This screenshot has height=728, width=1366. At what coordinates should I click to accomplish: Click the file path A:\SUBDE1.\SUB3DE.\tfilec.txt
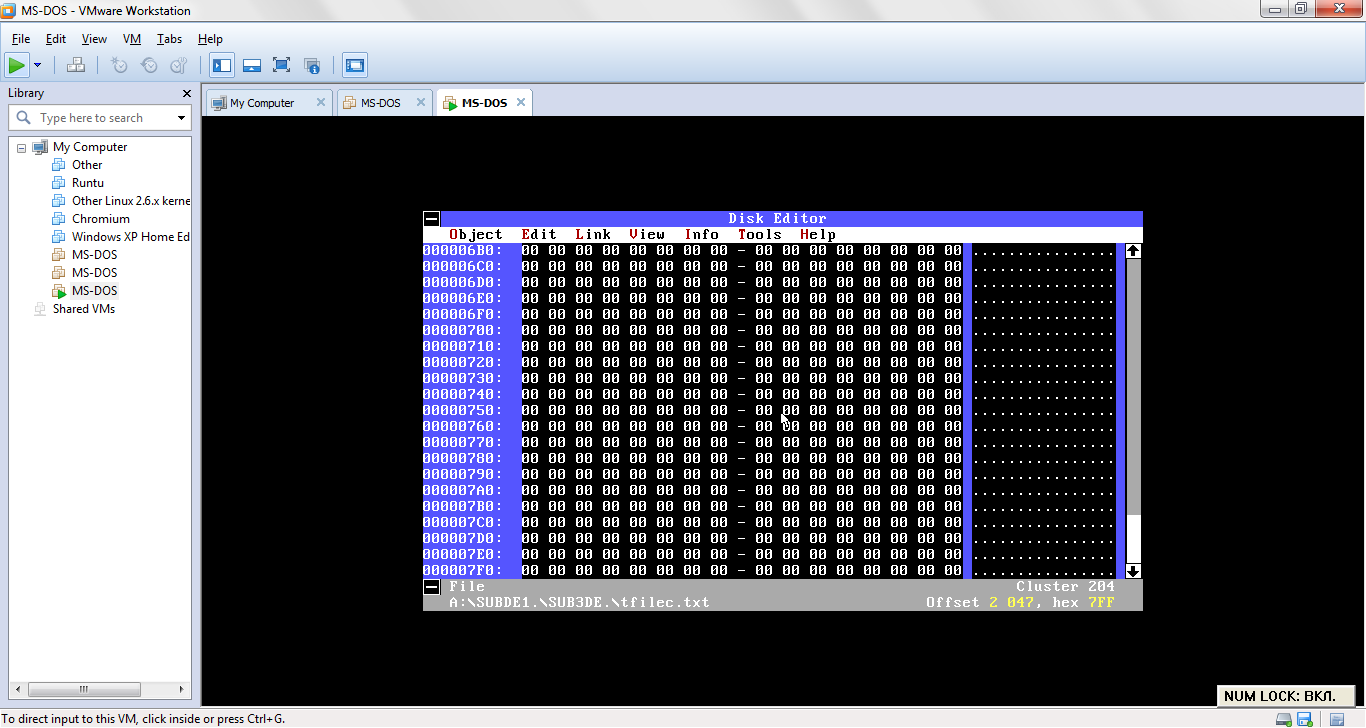pos(579,603)
